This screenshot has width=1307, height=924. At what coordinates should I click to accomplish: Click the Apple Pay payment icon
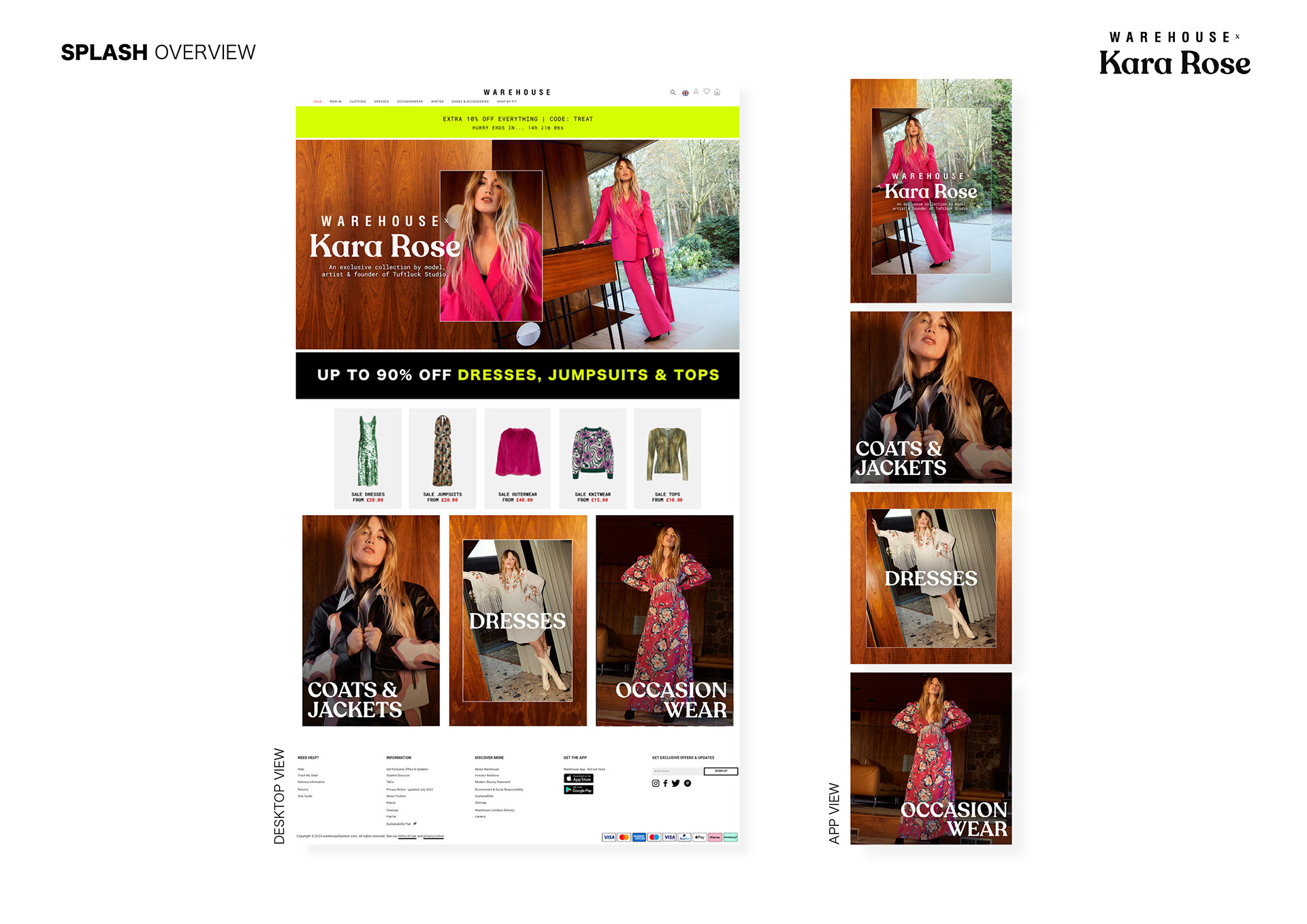[x=700, y=838]
